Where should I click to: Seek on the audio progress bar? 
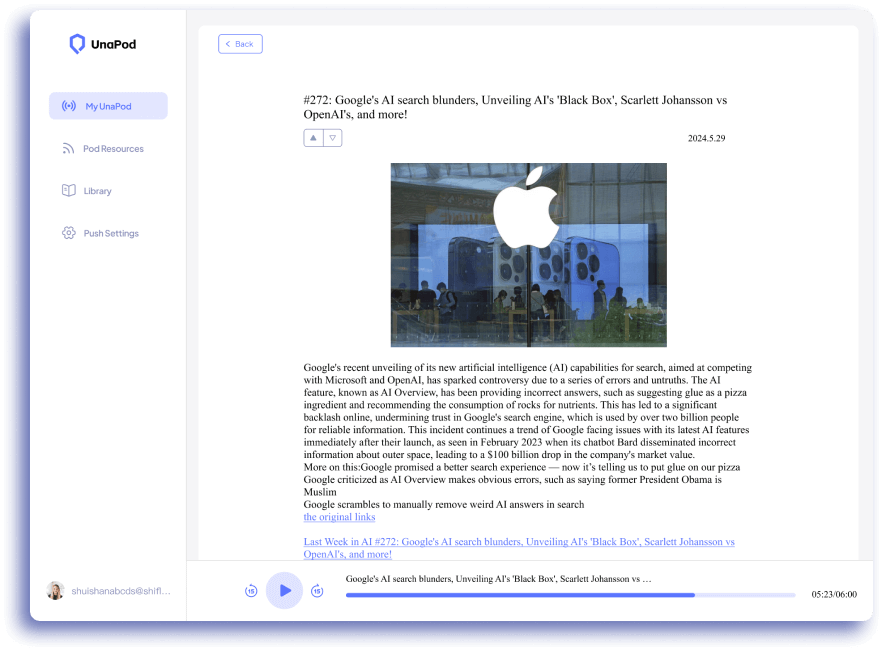tap(570, 595)
